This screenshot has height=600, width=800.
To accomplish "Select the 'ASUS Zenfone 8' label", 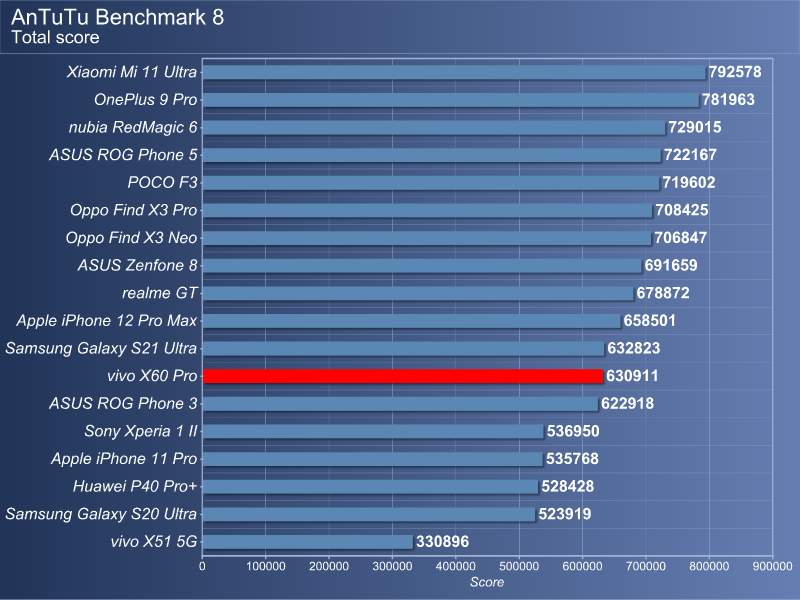I will click(137, 265).
